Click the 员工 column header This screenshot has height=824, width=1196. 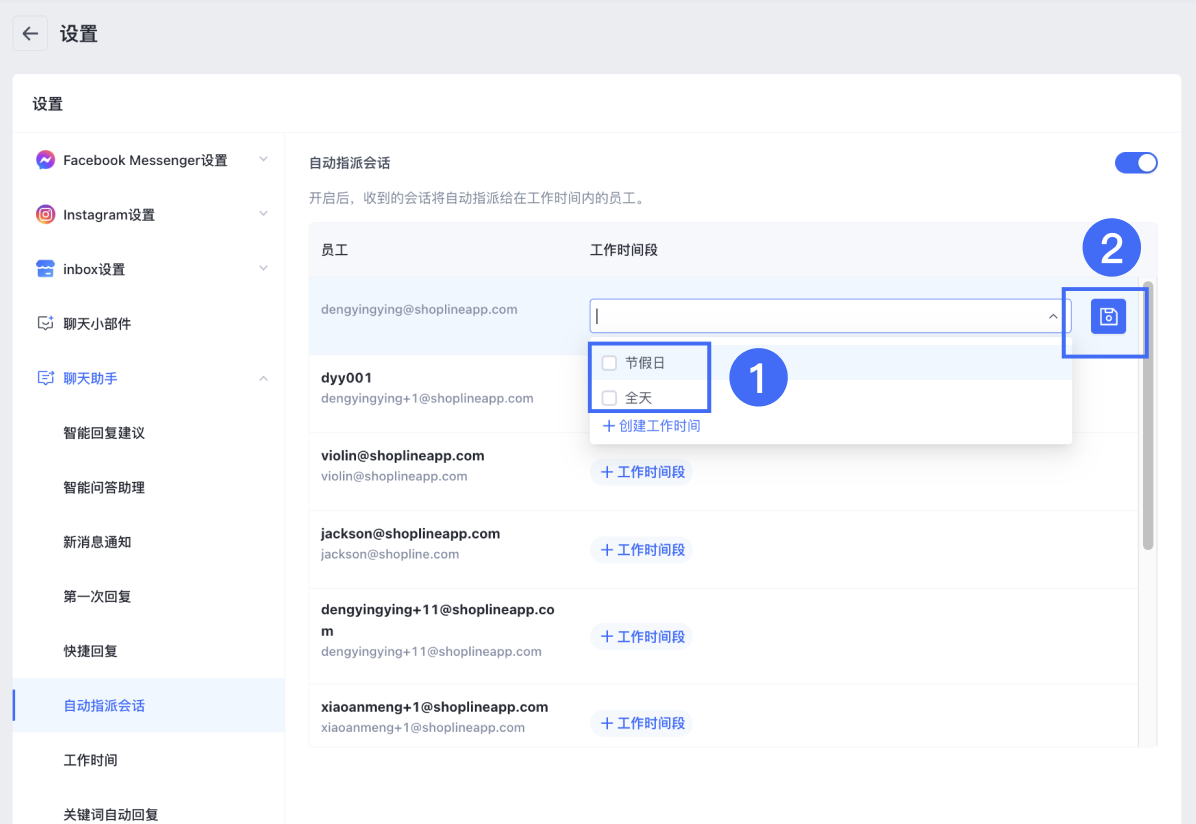(x=334, y=250)
